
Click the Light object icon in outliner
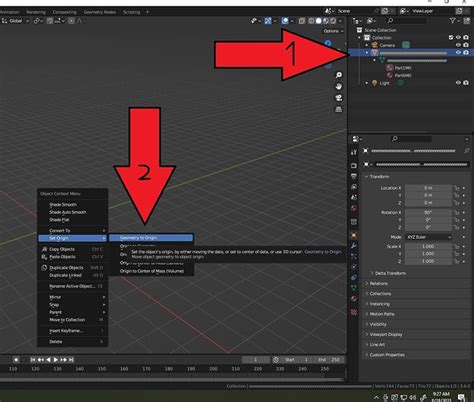click(374, 83)
